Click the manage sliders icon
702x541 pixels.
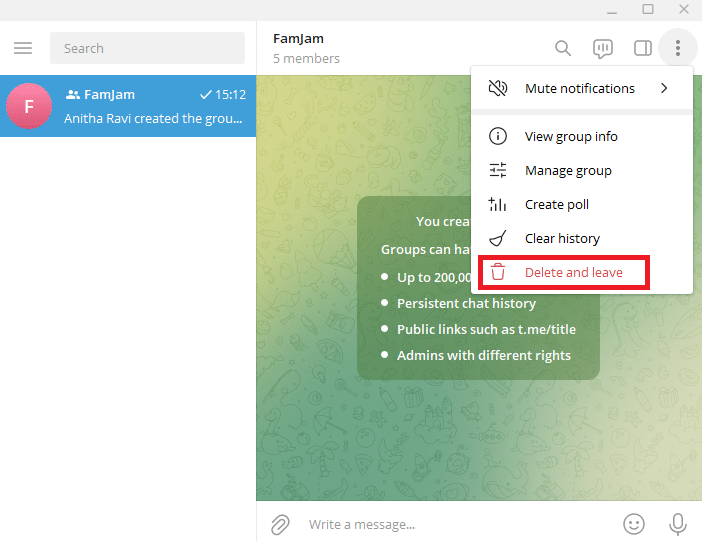coord(498,170)
